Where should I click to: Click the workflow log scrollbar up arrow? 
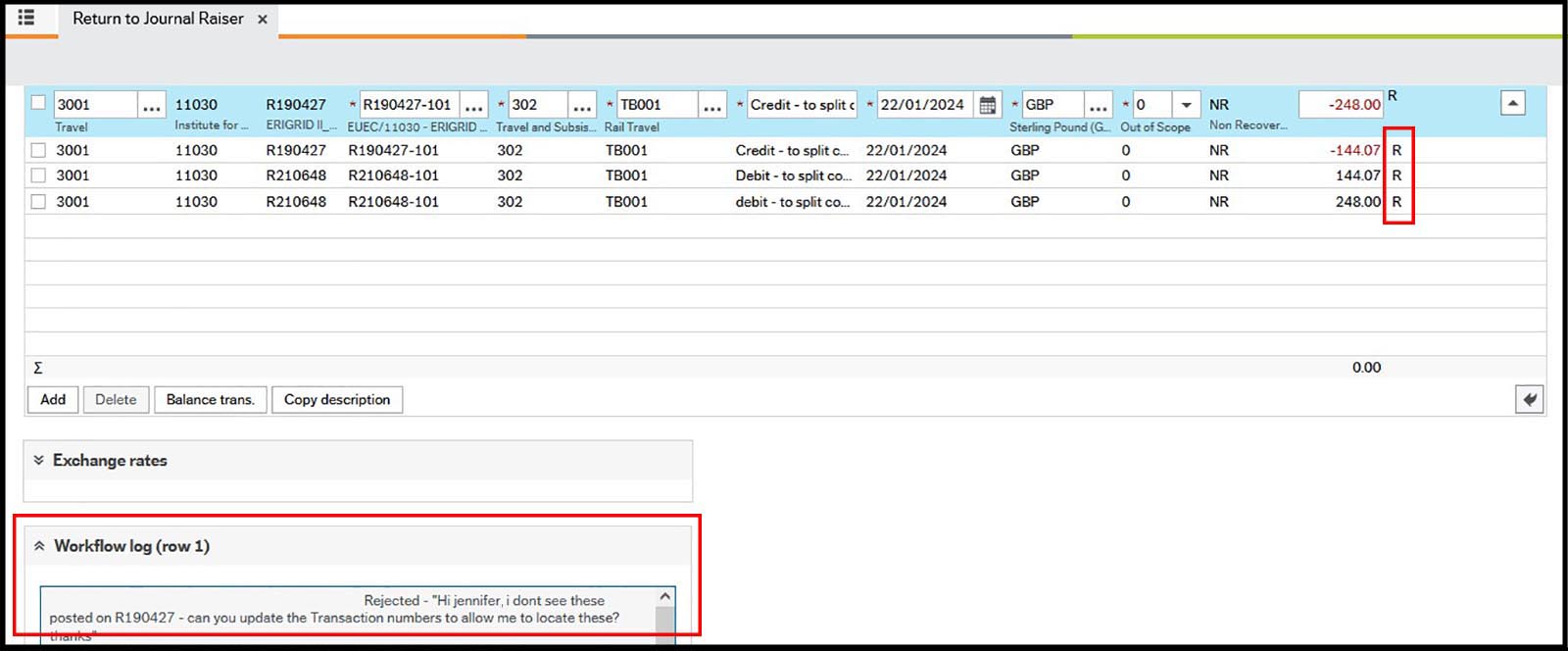pyautogui.click(x=665, y=596)
